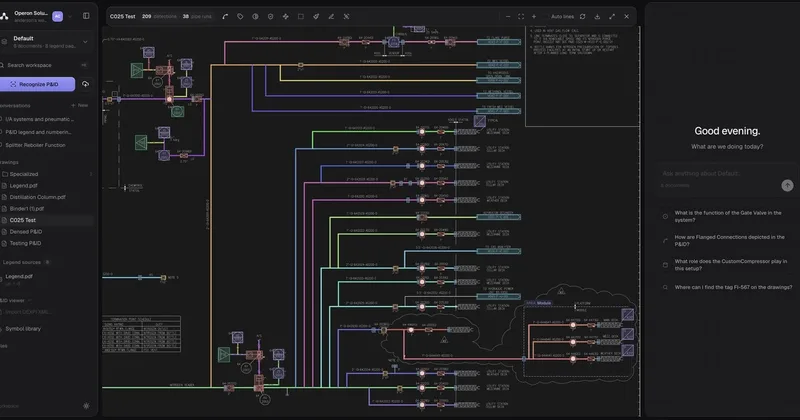
Task: Select Legend.pdf under Legend sources
Action: coord(19,276)
